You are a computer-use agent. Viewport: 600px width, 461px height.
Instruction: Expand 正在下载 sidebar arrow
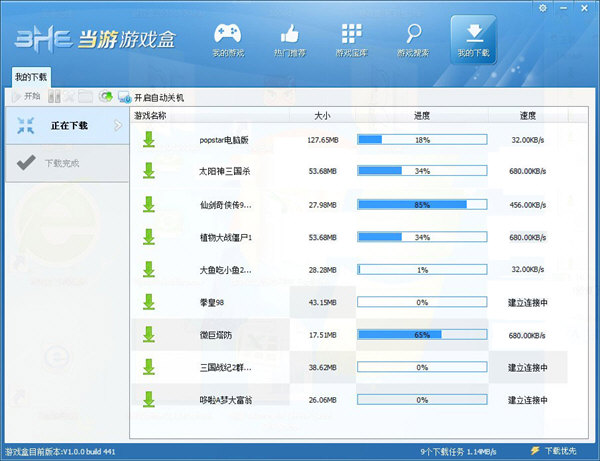(26, 125)
